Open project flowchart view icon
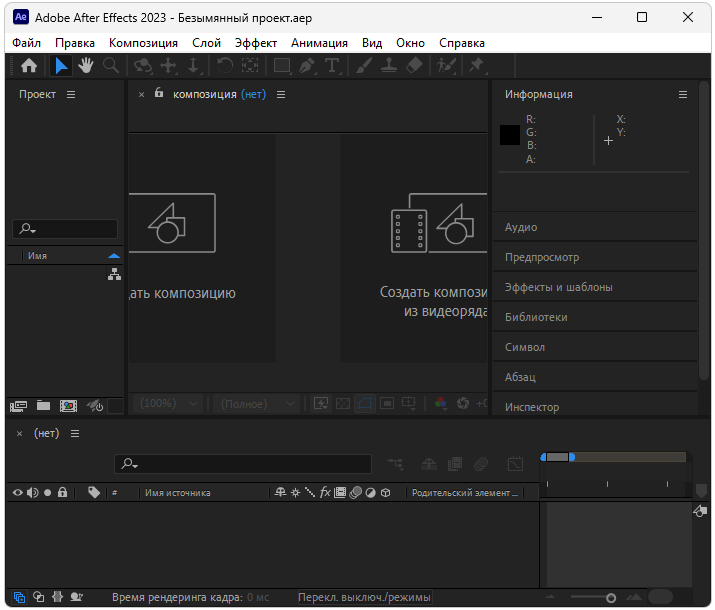Screen dimensions: 715x610 point(114,274)
